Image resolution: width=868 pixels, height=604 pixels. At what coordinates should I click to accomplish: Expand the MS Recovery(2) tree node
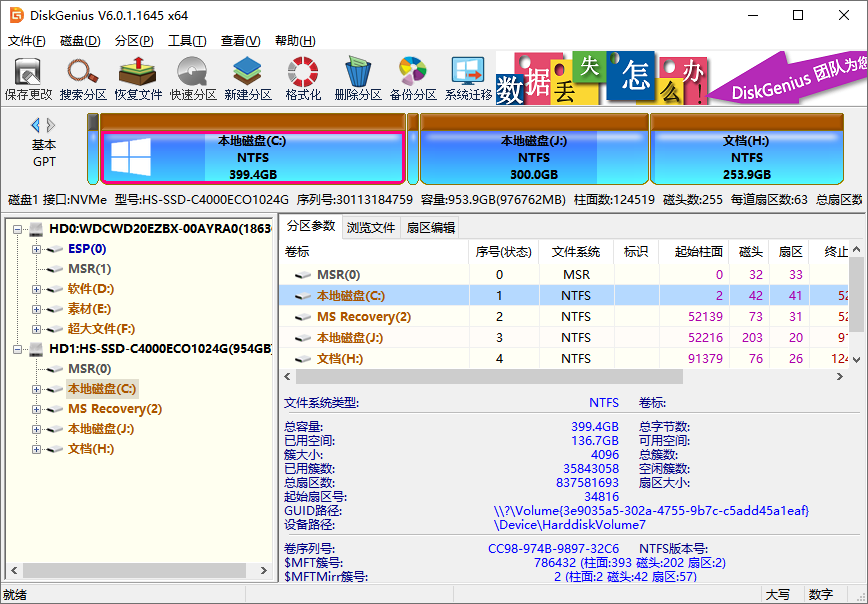pyautogui.click(x=36, y=409)
